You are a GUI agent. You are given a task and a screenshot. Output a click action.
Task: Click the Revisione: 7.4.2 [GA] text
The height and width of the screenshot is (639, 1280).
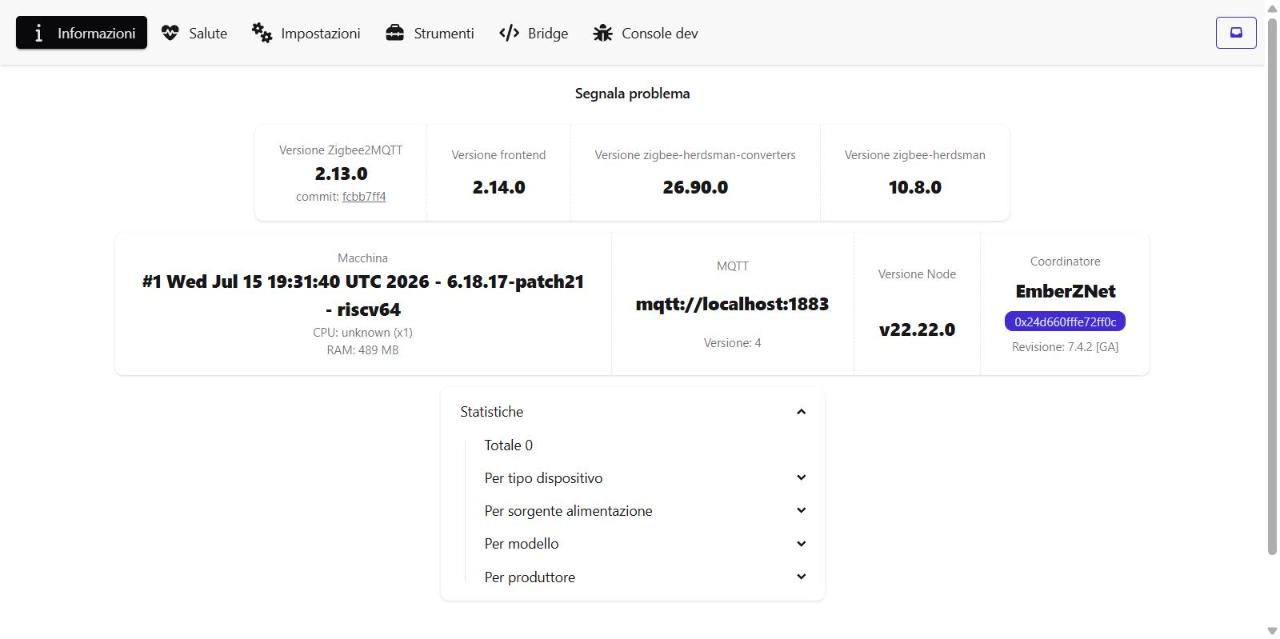(x=1065, y=347)
